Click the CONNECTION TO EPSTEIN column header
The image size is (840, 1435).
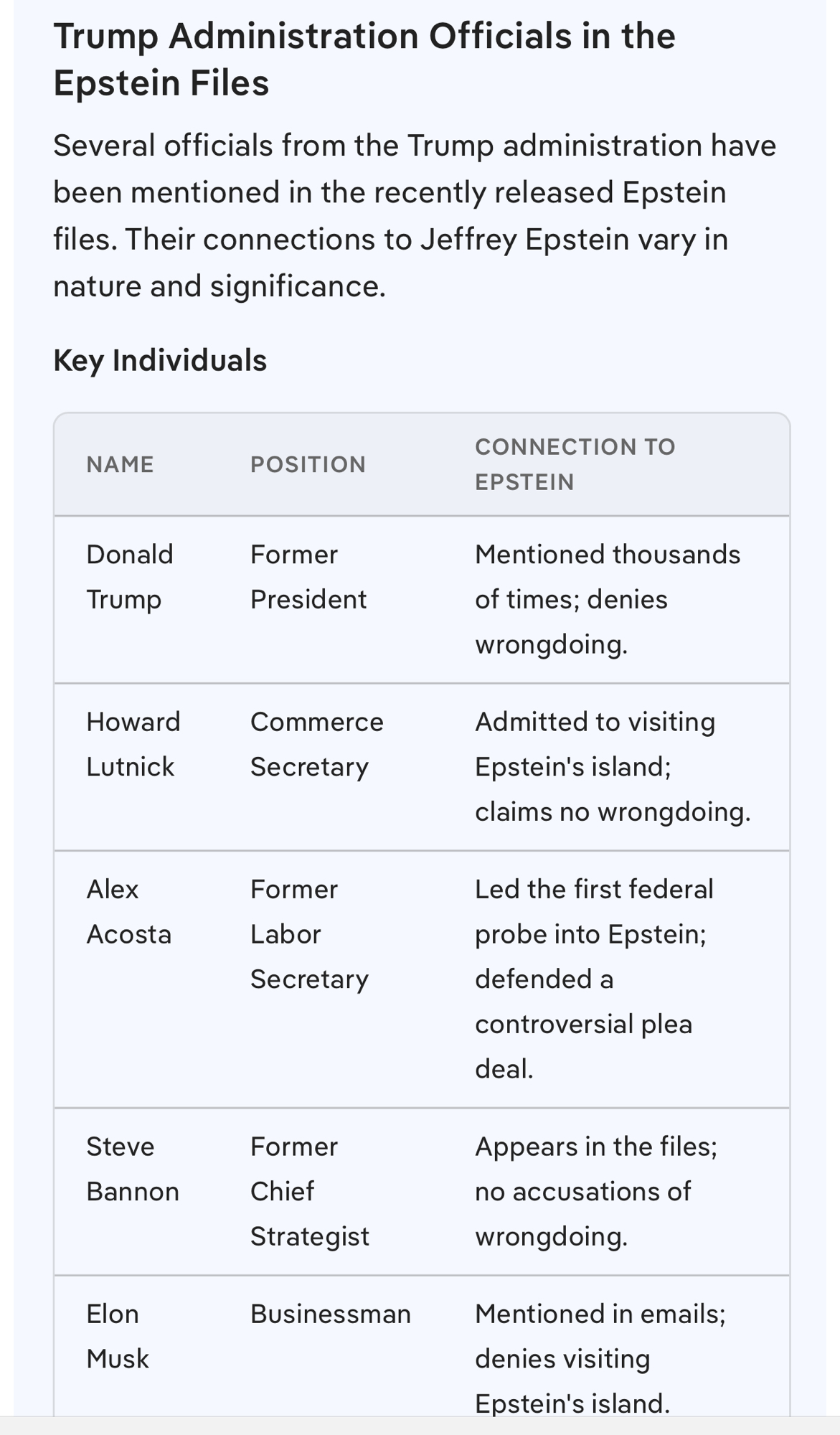[x=575, y=464]
